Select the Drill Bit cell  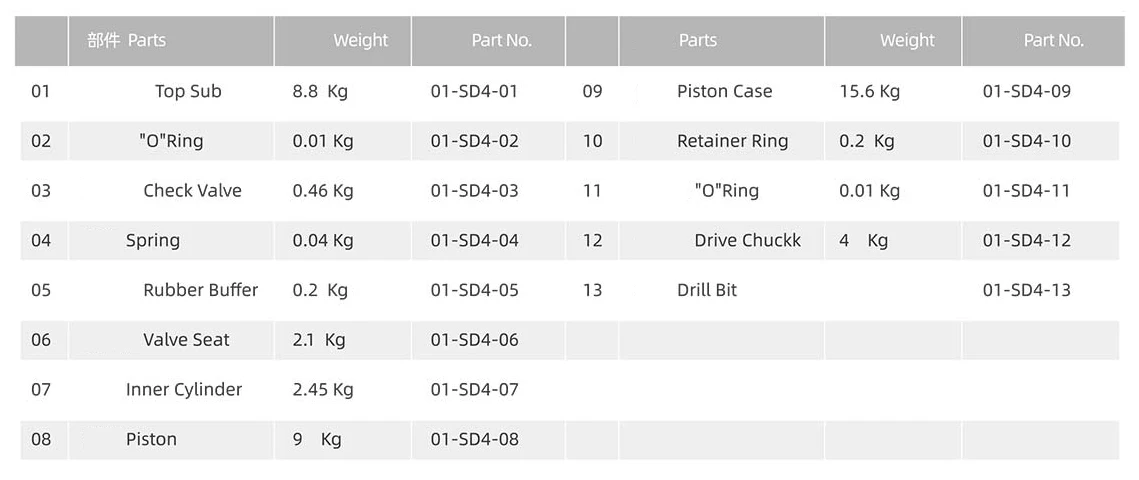pyautogui.click(x=707, y=290)
